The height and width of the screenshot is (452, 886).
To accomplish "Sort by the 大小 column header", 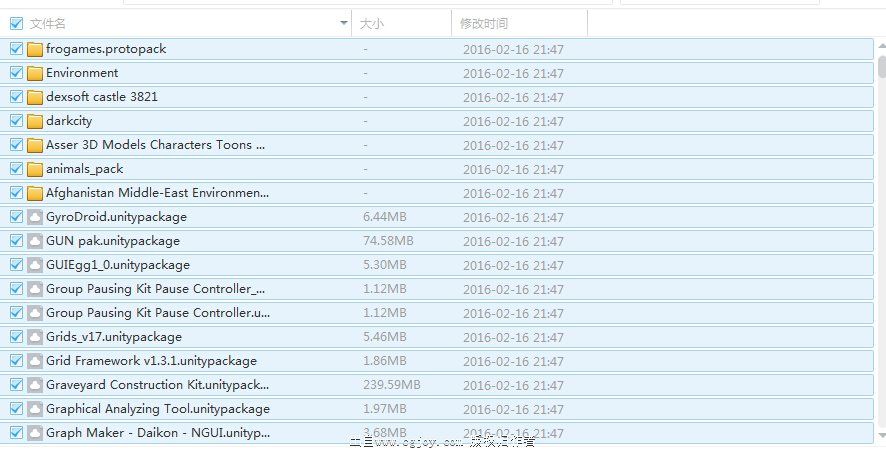I will (x=371, y=24).
